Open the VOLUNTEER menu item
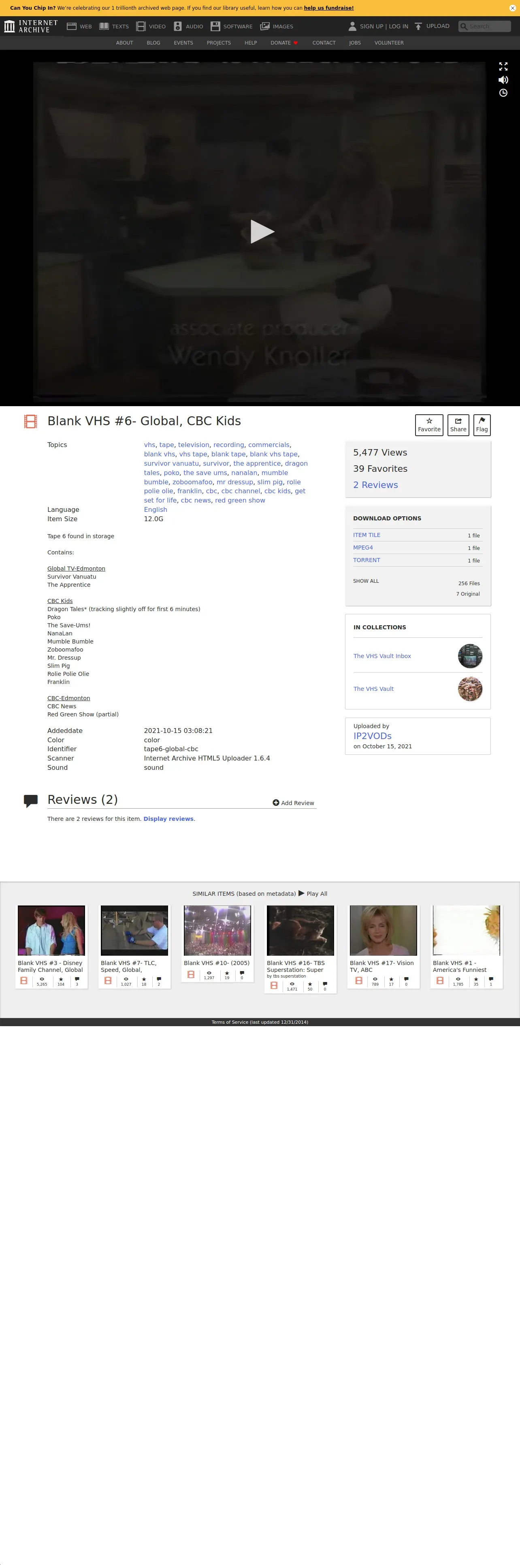This screenshot has height=1568, width=520. [389, 43]
